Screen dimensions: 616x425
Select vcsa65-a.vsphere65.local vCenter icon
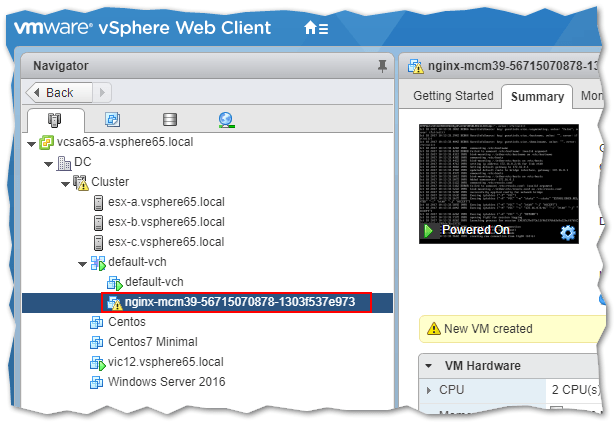pyautogui.click(x=46, y=143)
